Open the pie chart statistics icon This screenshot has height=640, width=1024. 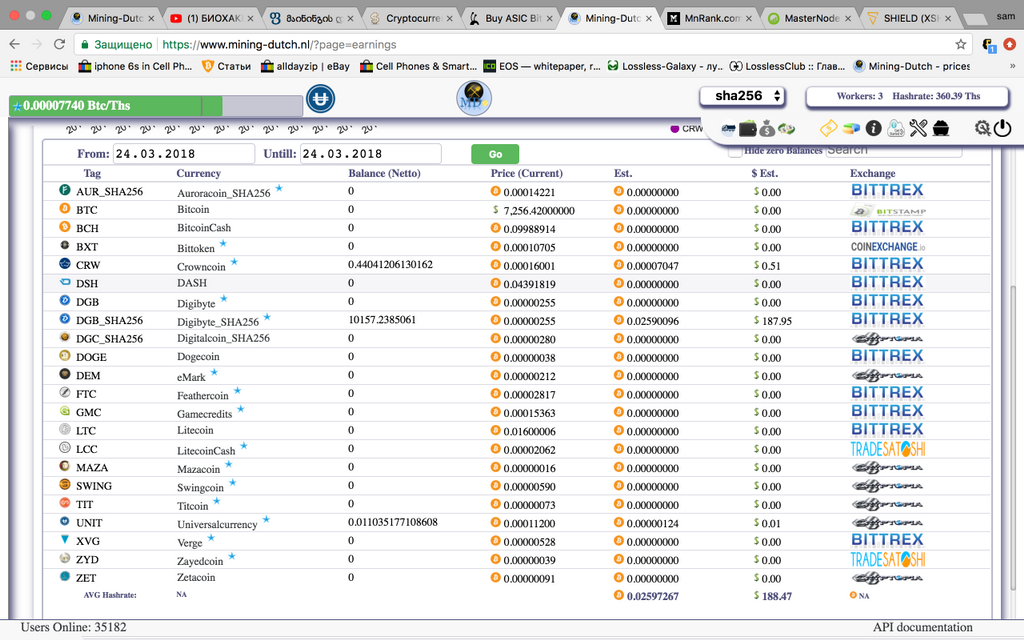pyautogui.click(x=851, y=128)
